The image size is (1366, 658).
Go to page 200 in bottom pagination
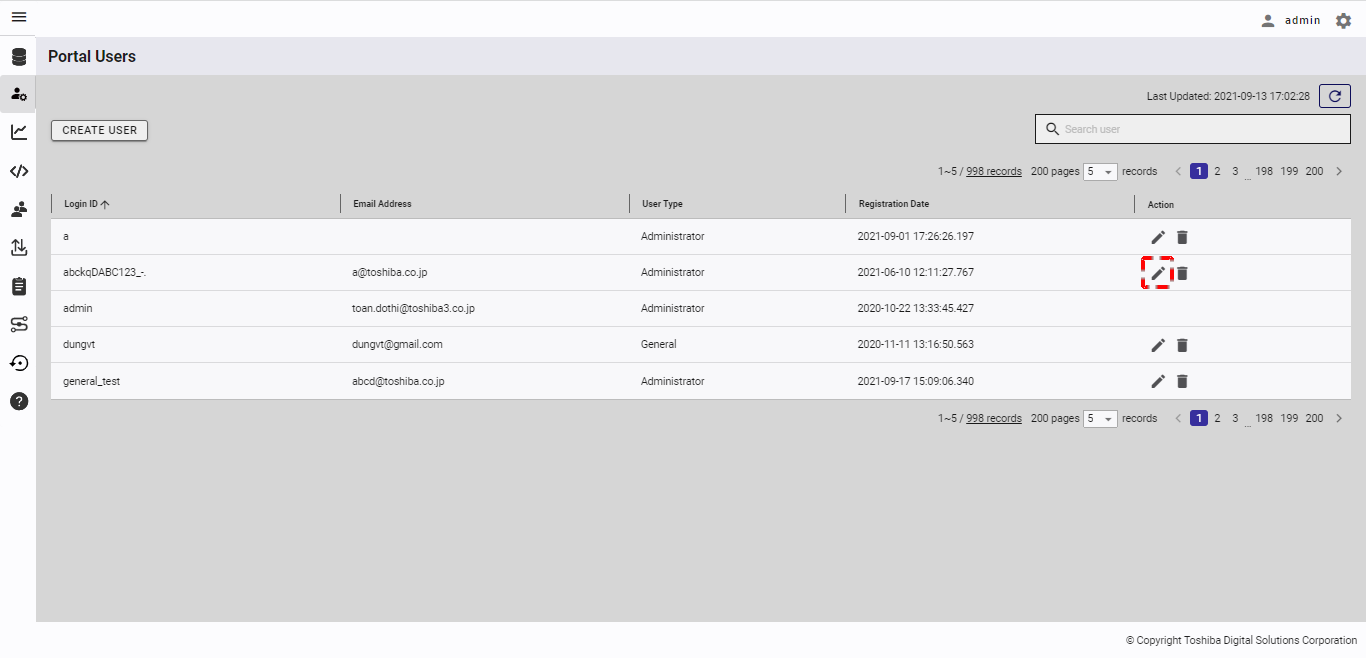(x=1314, y=418)
